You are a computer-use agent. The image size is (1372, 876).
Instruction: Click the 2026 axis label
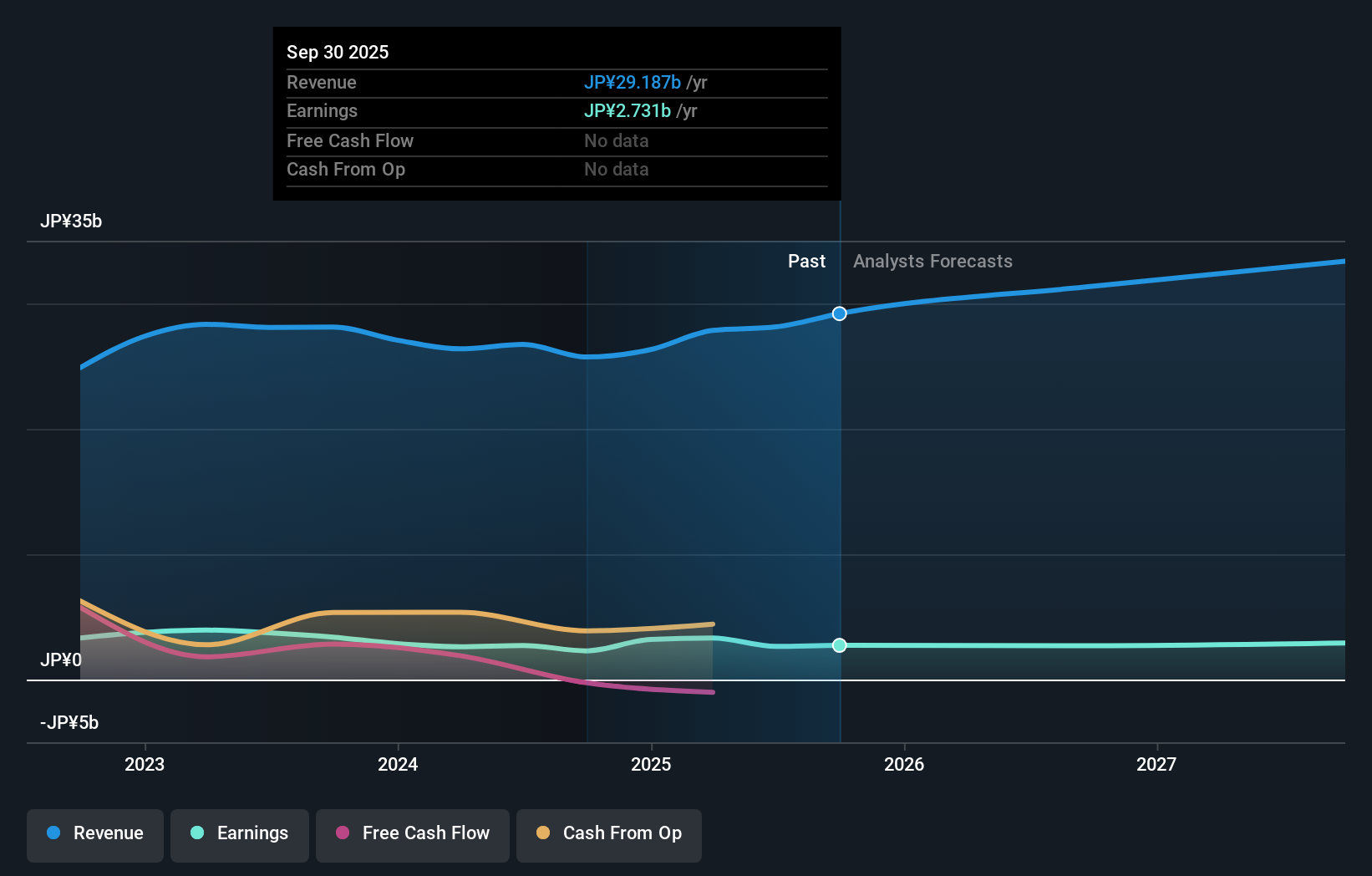coord(905,764)
